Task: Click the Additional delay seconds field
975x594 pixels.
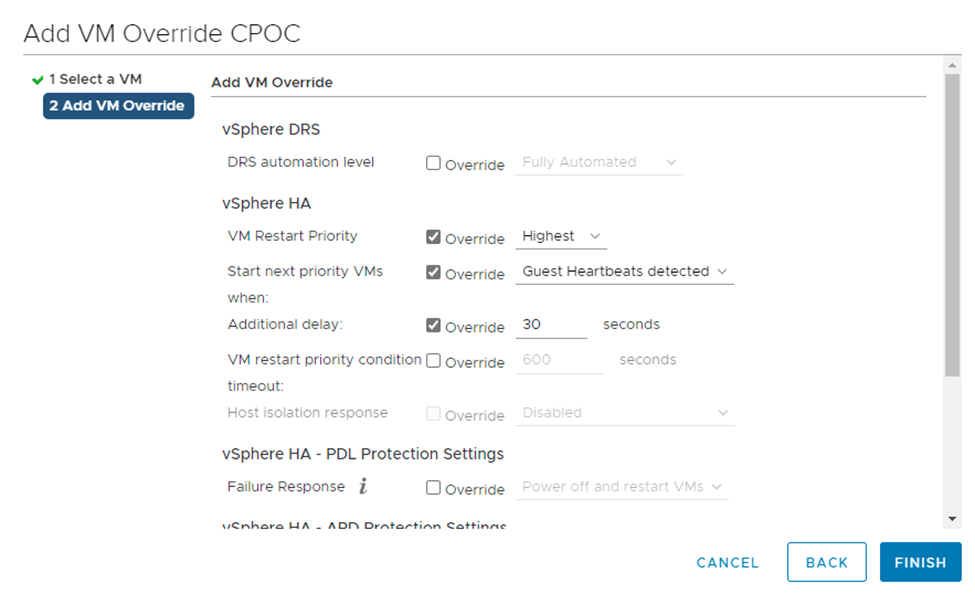Action: click(552, 325)
